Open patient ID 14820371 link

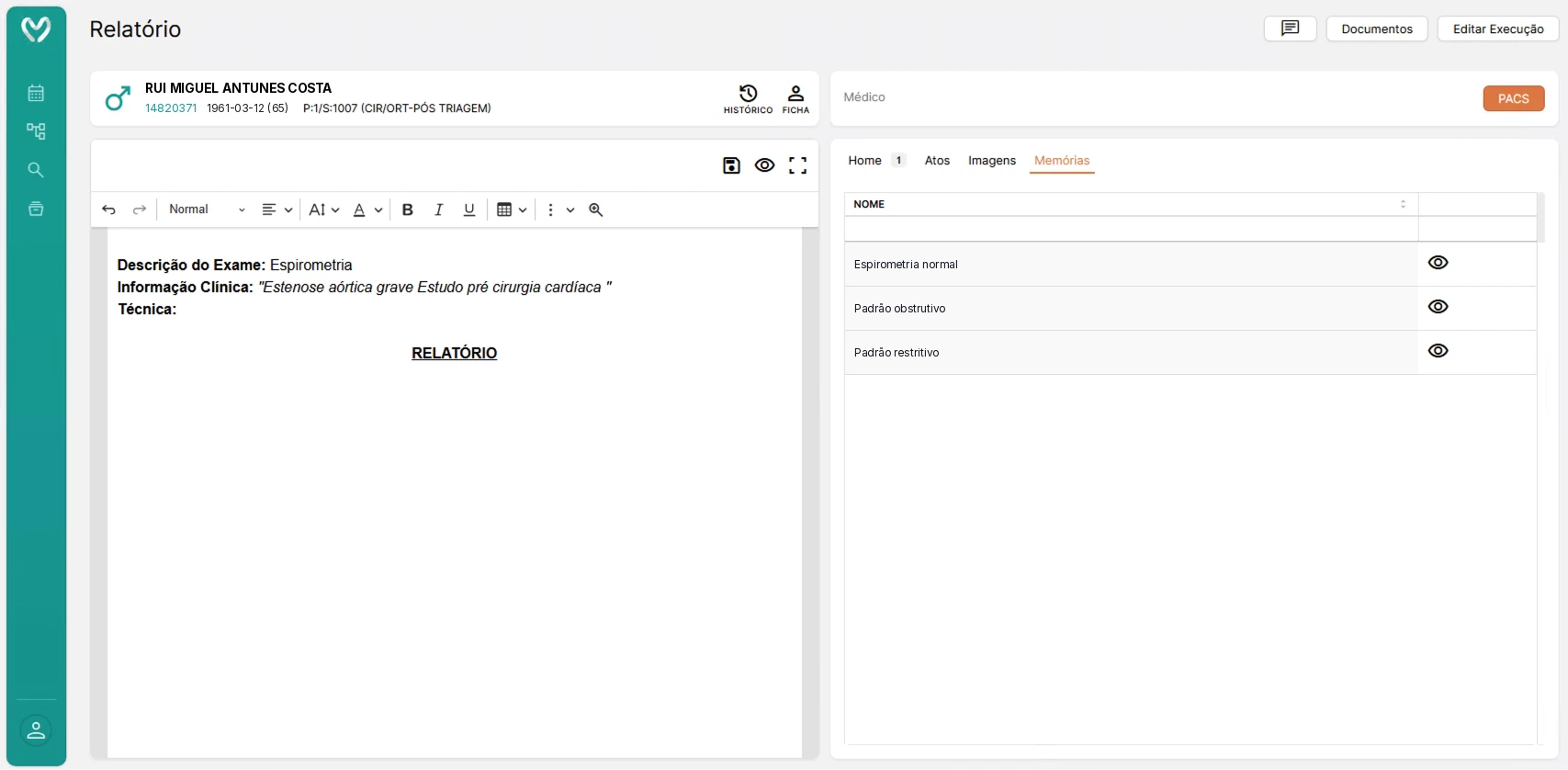(171, 108)
